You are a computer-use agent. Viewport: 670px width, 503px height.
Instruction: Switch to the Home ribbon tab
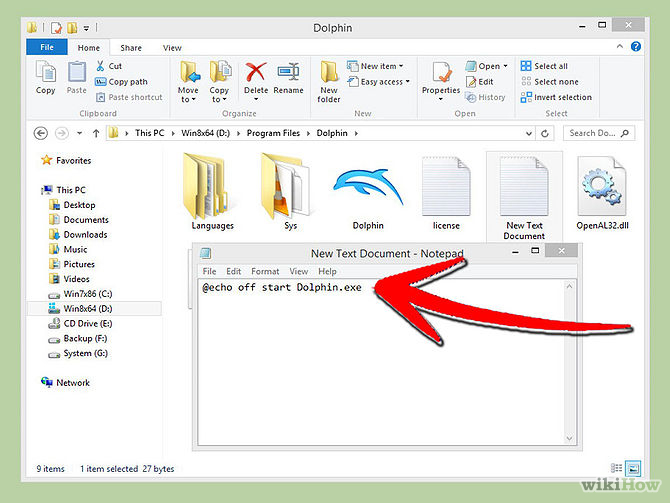[x=88, y=47]
